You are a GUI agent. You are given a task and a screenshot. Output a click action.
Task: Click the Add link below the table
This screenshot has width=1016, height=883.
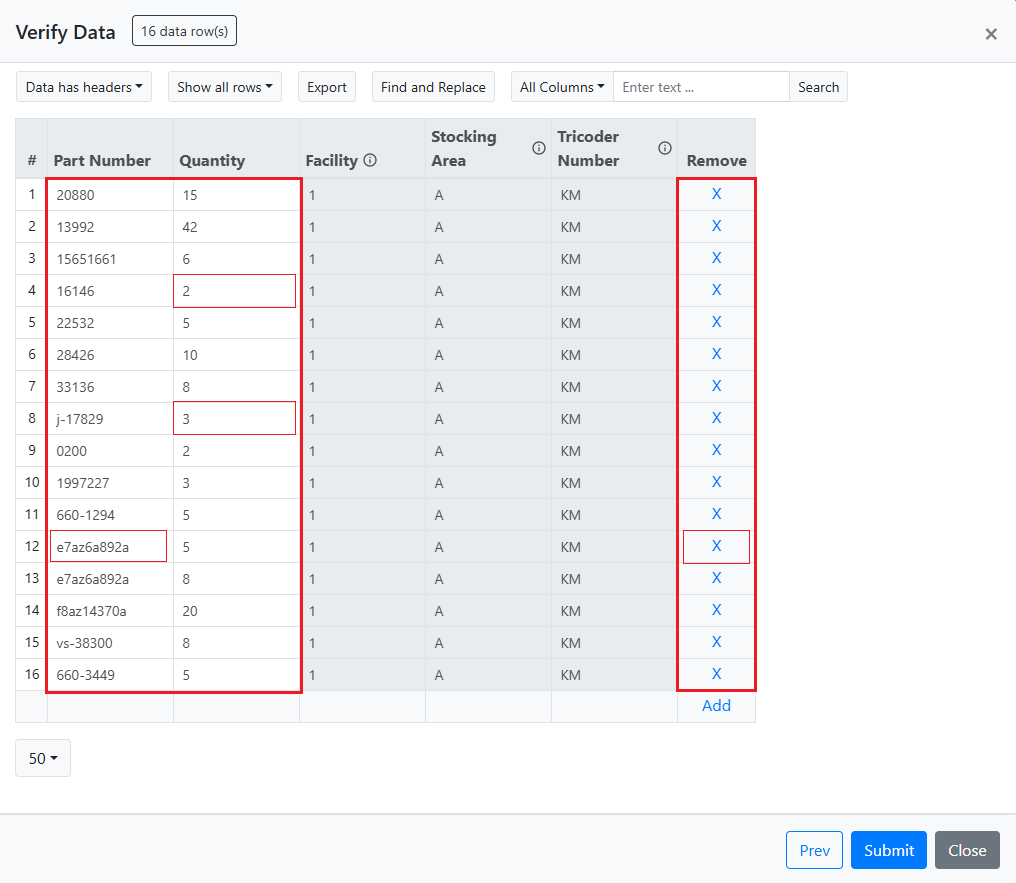716,706
